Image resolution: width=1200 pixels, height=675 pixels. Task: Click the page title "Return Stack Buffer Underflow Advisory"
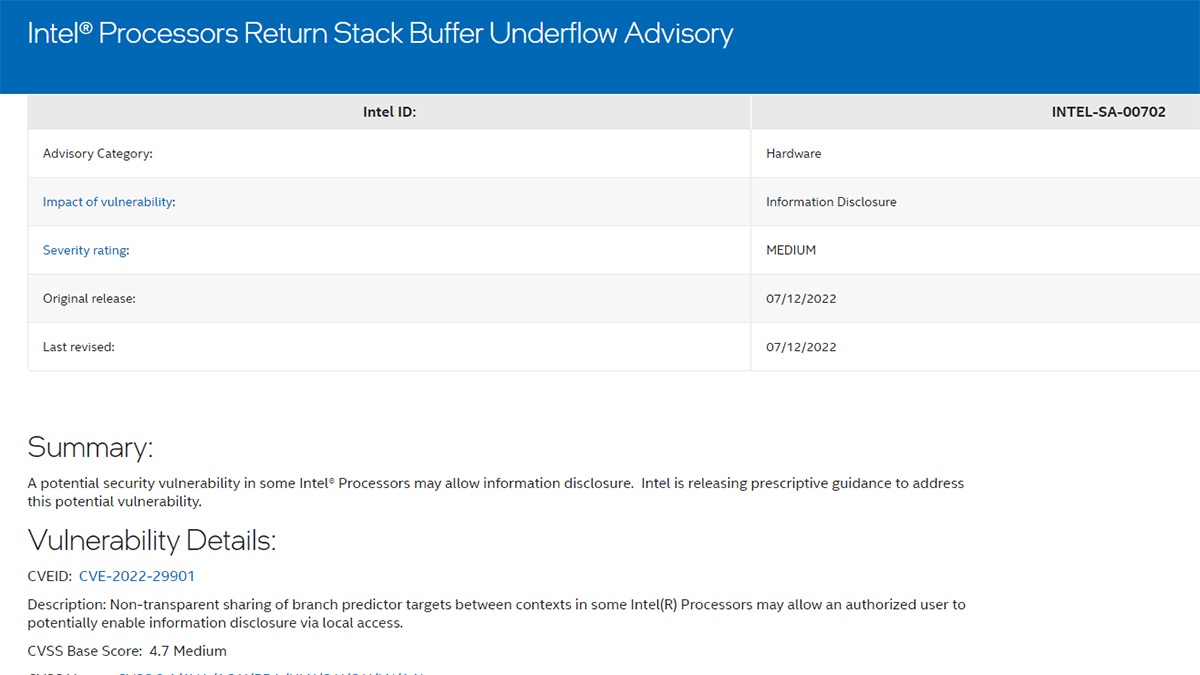(380, 33)
